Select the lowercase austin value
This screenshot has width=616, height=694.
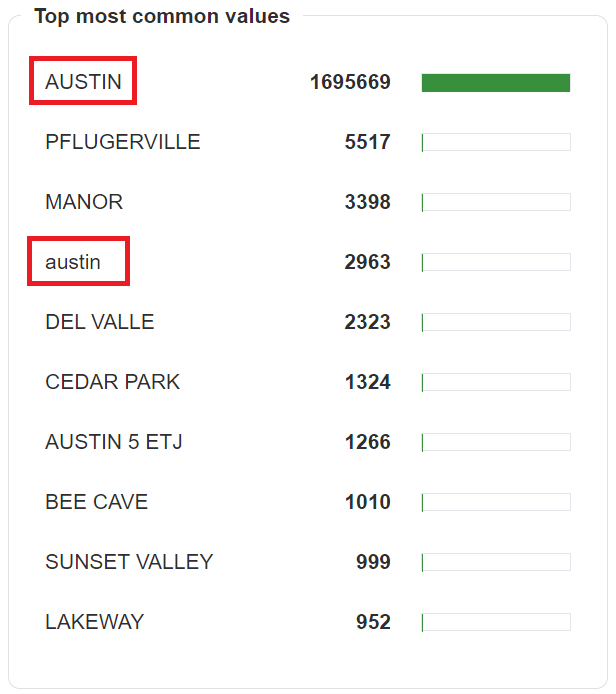click(x=73, y=262)
